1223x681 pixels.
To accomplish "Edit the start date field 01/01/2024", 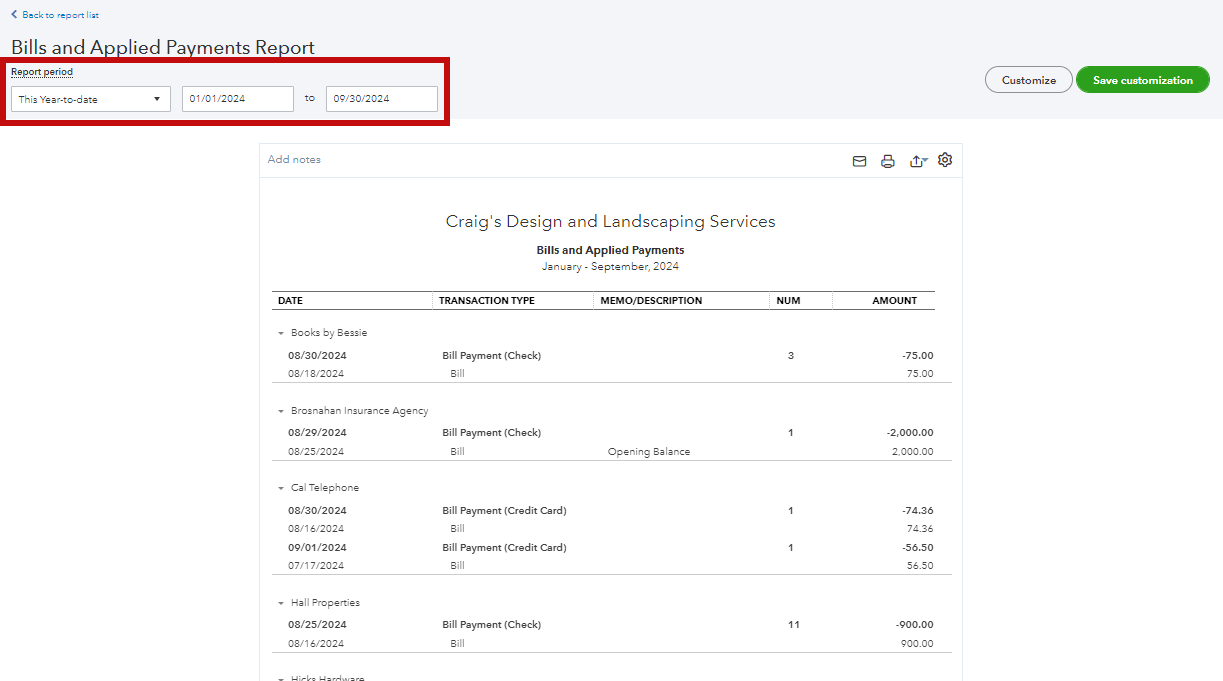I will (x=238, y=99).
